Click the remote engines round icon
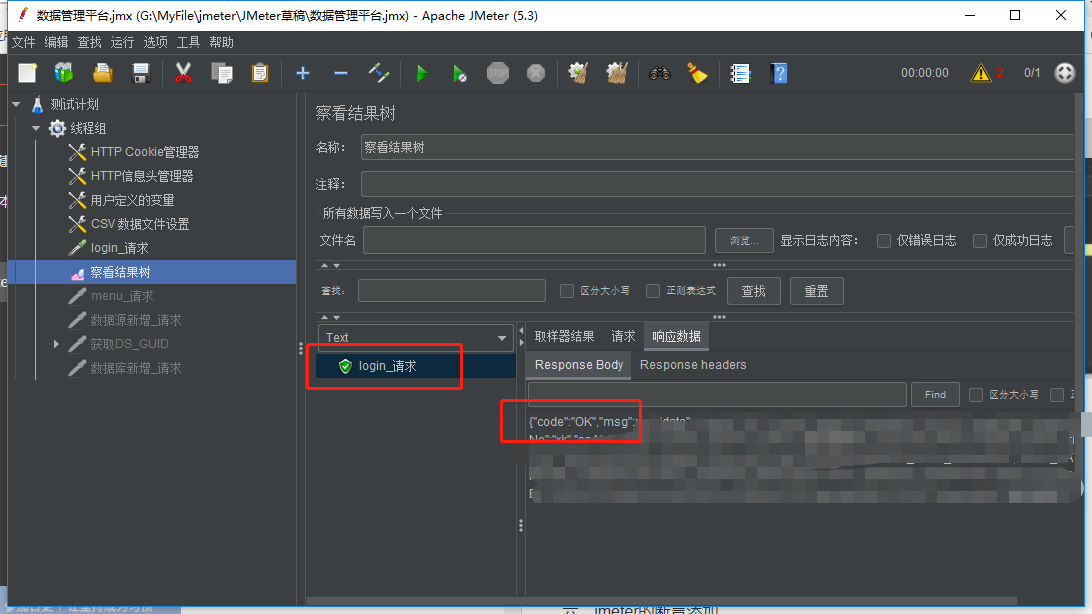 click(x=1065, y=72)
